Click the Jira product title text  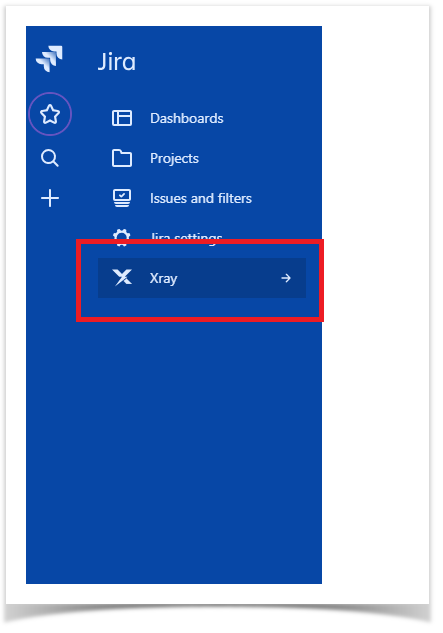point(117,62)
